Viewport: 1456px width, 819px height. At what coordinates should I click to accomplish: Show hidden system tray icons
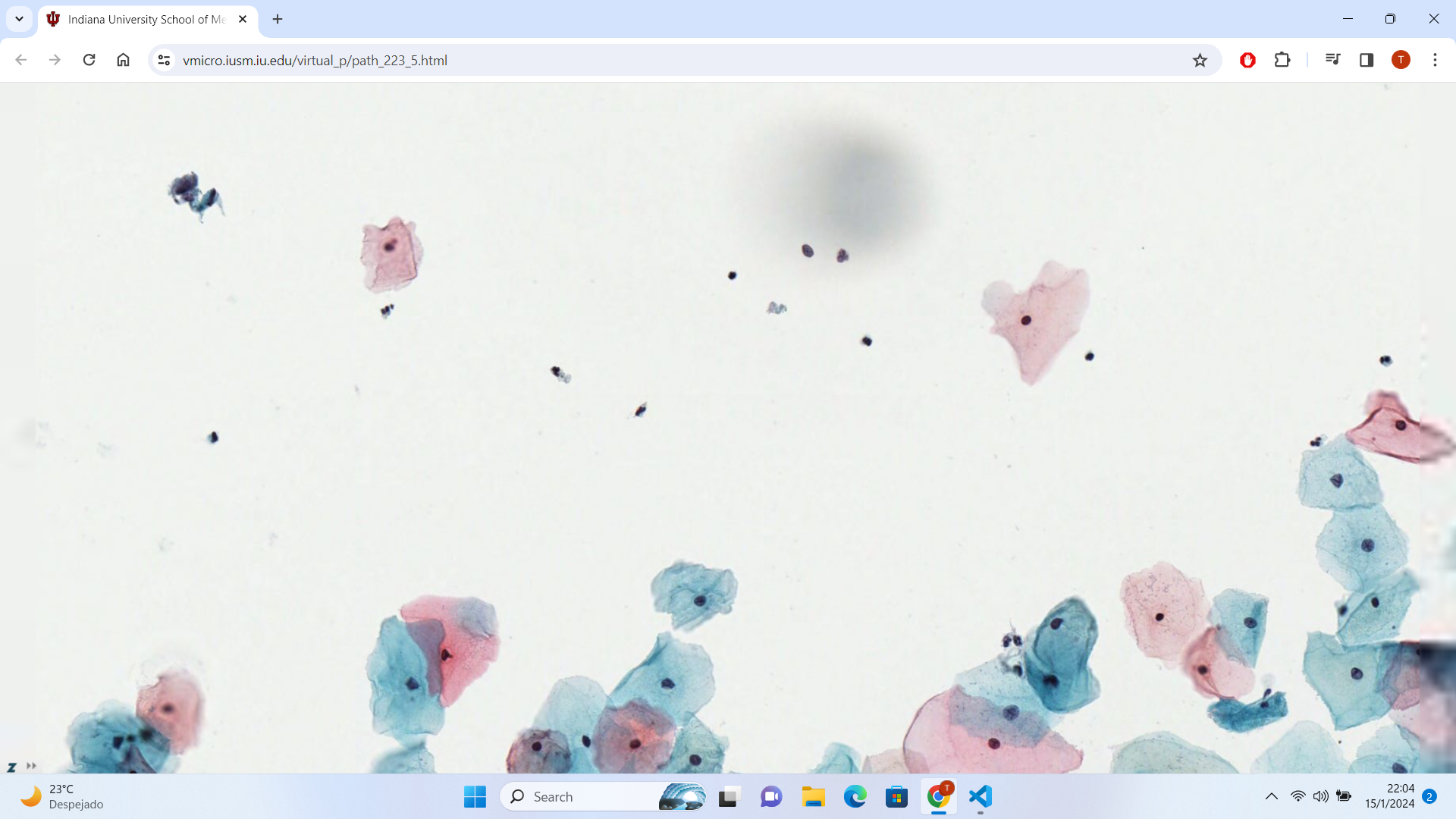pyautogui.click(x=1271, y=796)
